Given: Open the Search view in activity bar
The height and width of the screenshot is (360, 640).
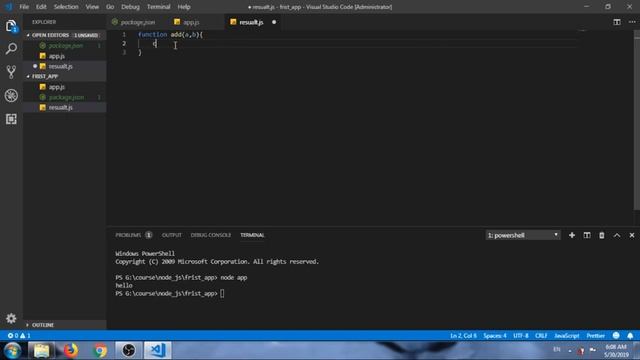Looking at the screenshot, I should pyautogui.click(x=11, y=49).
